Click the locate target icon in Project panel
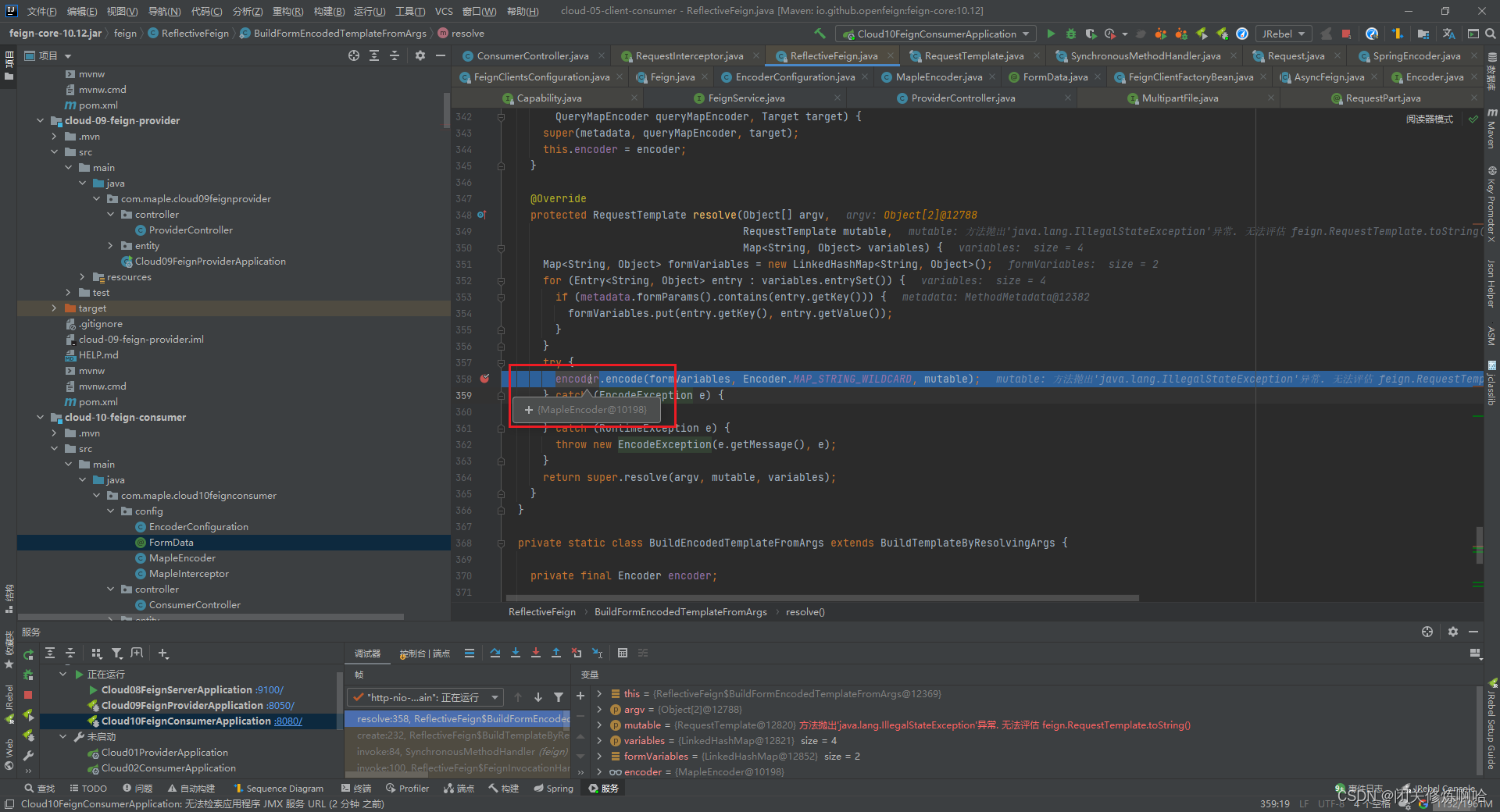1500x812 pixels. coord(354,55)
